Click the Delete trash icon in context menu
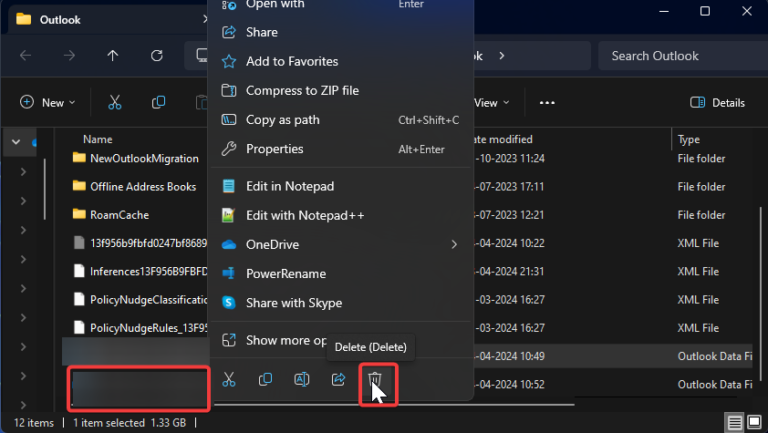Image resolution: width=768 pixels, height=433 pixels. (375, 380)
